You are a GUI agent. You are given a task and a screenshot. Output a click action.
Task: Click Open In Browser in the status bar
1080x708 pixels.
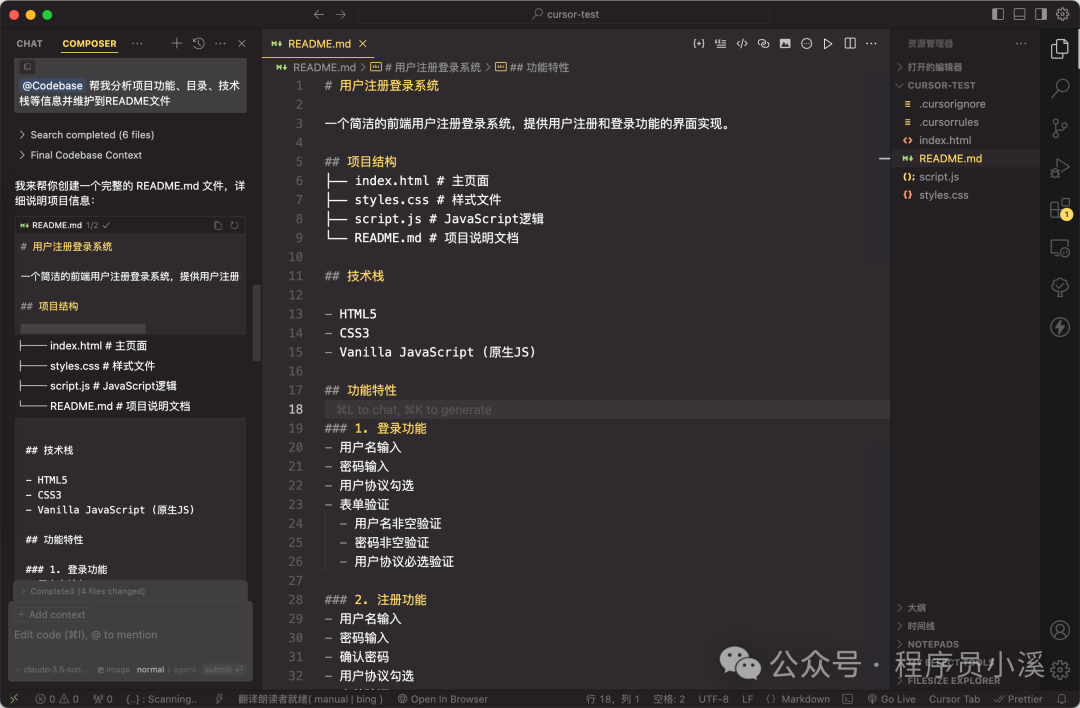(x=443, y=698)
